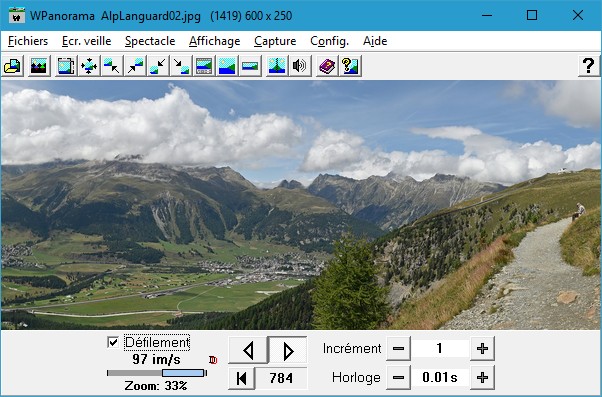Decrease the Incrément value
The width and height of the screenshot is (602, 397).
click(x=398, y=349)
